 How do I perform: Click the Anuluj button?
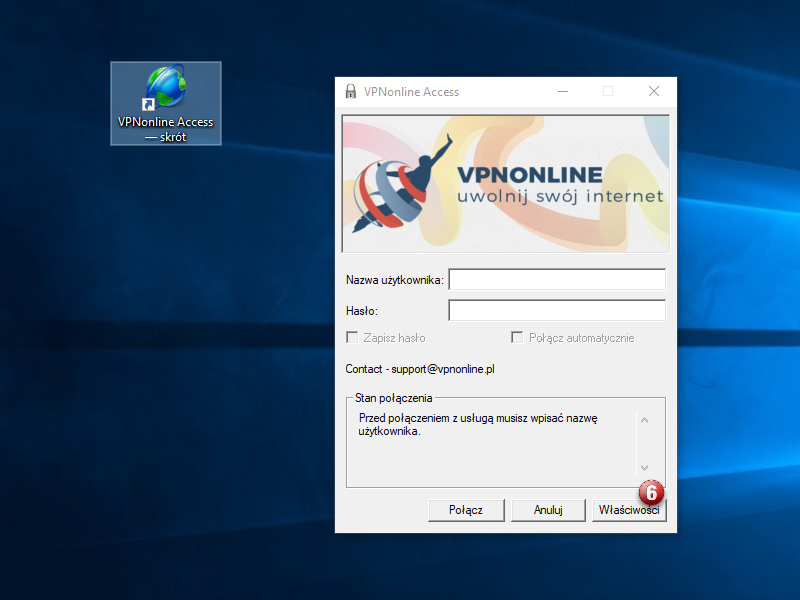pyautogui.click(x=548, y=510)
